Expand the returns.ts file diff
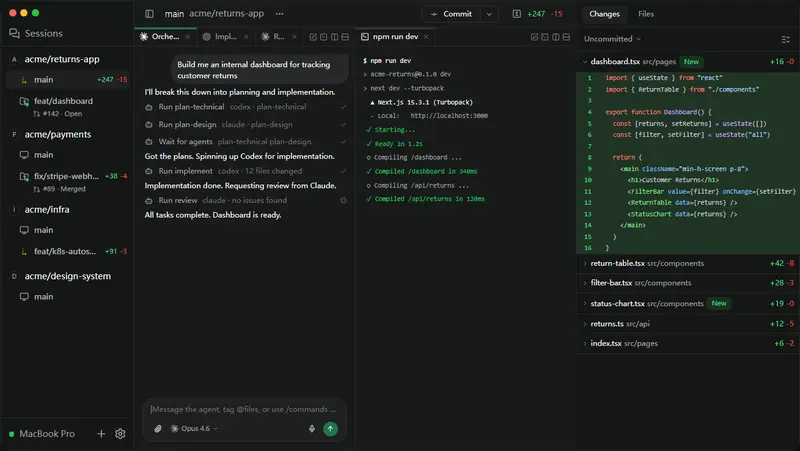 pyautogui.click(x=688, y=323)
